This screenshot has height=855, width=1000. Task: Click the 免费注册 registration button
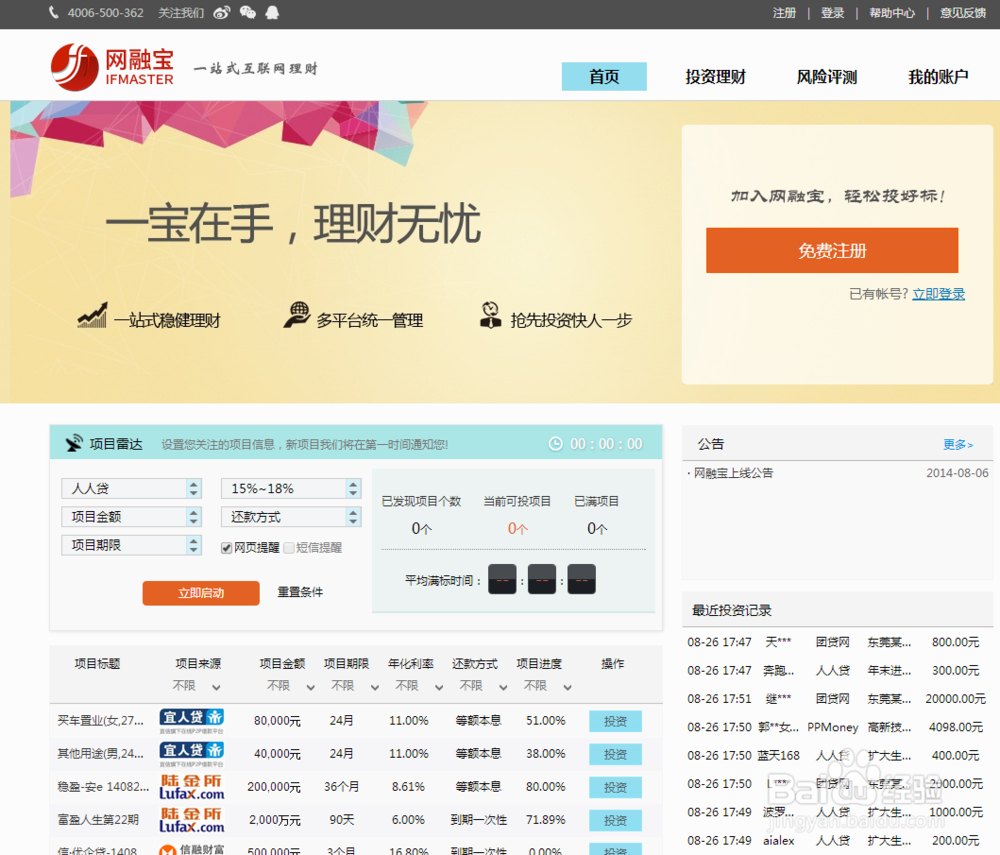[x=831, y=251]
